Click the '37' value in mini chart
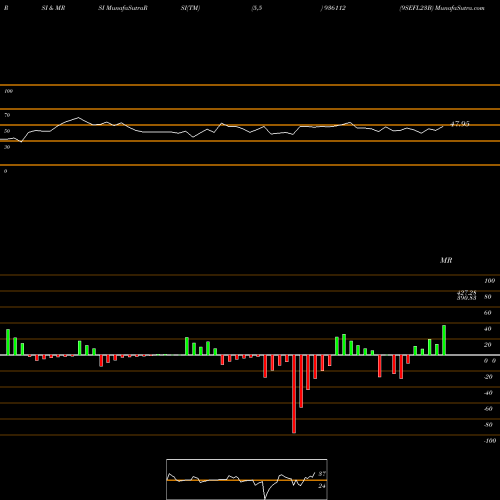The height and width of the screenshot is (500, 500). [322, 474]
